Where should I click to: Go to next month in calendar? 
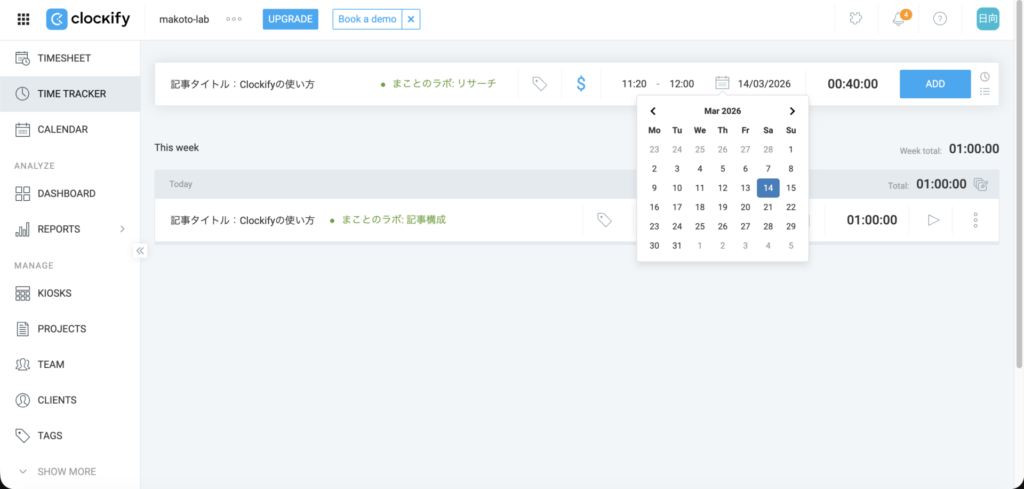tap(792, 111)
